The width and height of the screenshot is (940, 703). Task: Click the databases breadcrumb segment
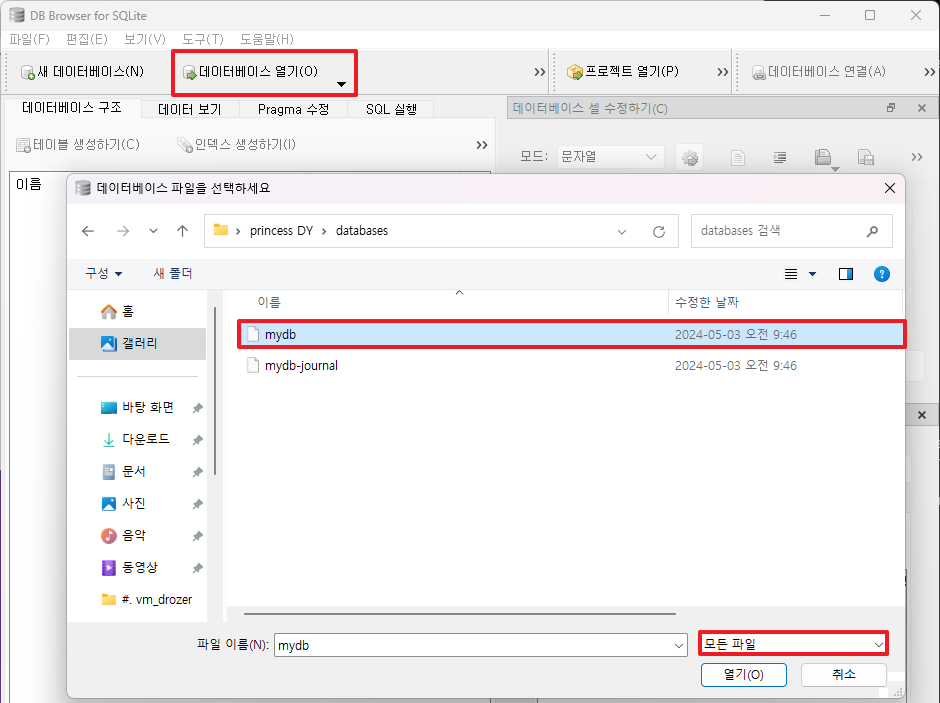click(361, 231)
